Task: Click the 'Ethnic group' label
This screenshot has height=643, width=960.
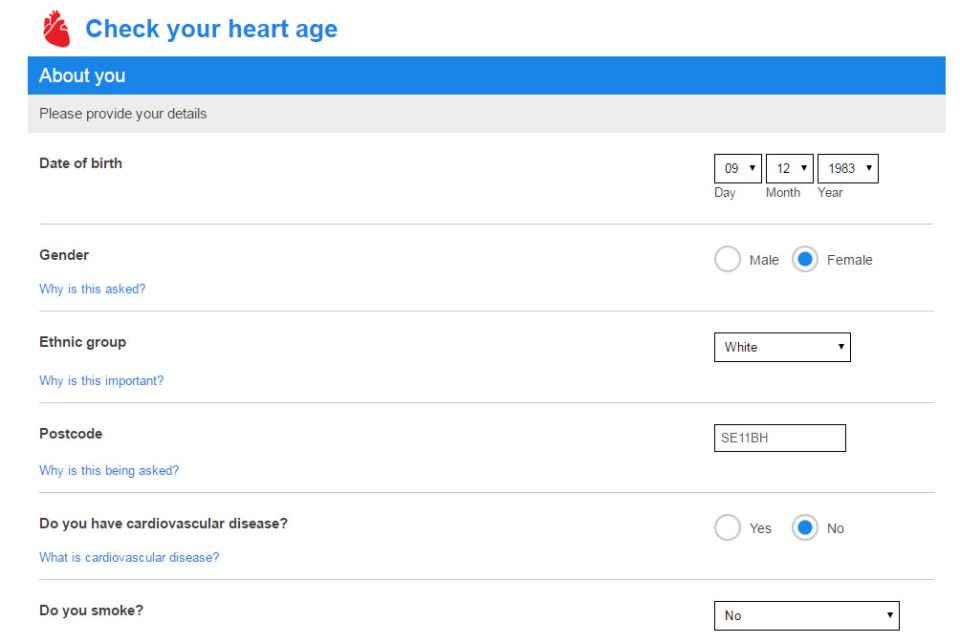Action: 83,342
